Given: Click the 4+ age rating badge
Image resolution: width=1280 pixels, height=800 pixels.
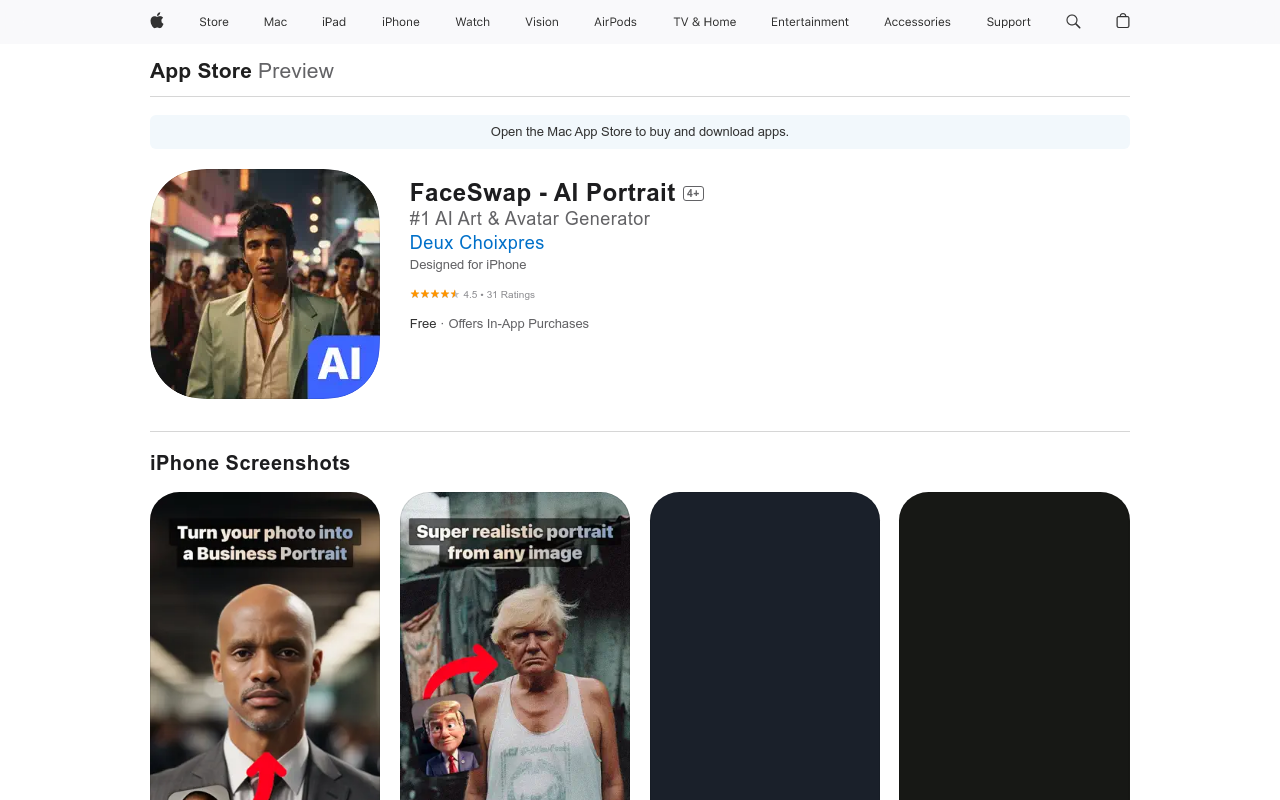Looking at the screenshot, I should pos(693,194).
